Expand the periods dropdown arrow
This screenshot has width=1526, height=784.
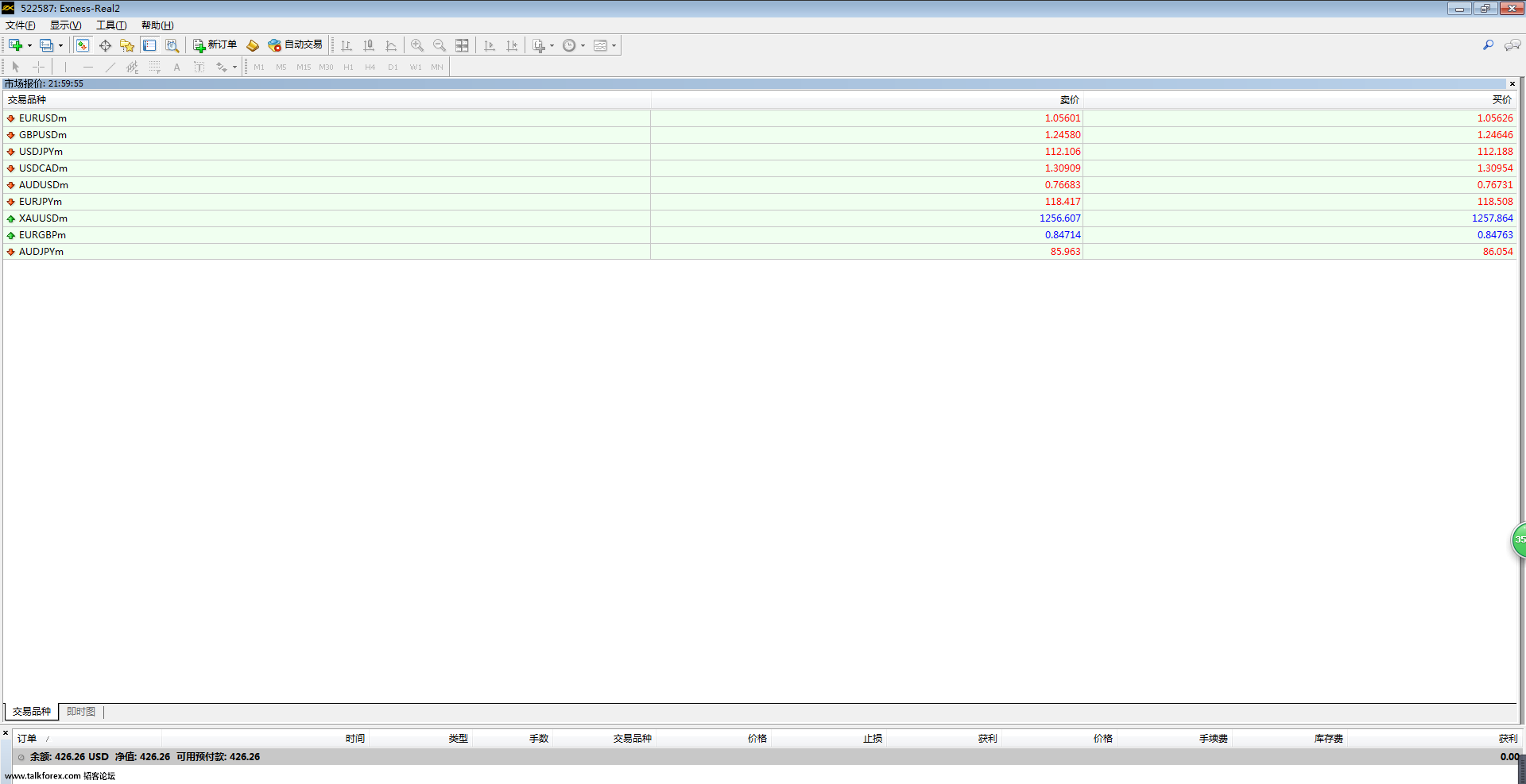tap(583, 45)
